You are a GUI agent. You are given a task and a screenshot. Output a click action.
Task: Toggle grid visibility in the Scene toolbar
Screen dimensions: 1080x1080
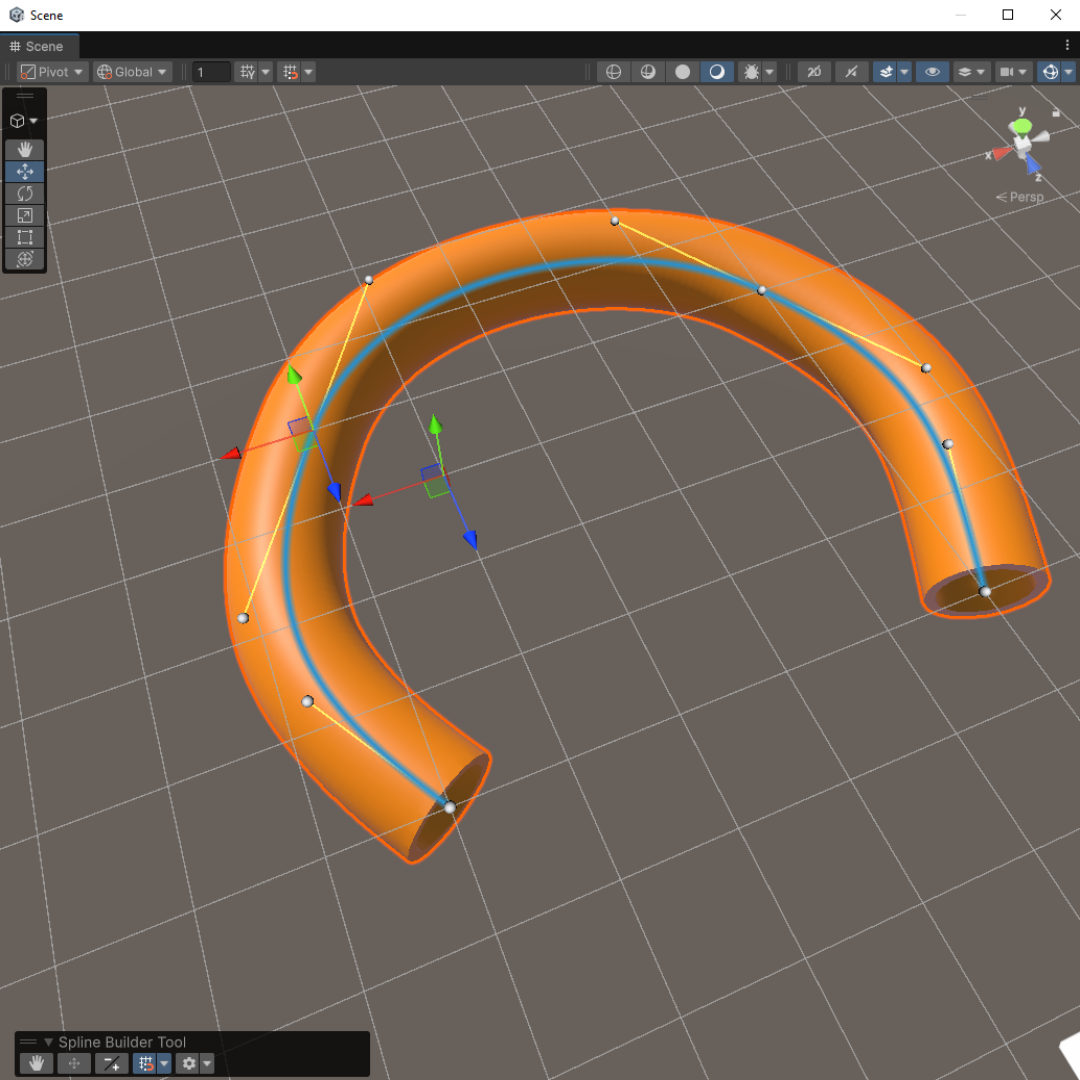[x=247, y=72]
